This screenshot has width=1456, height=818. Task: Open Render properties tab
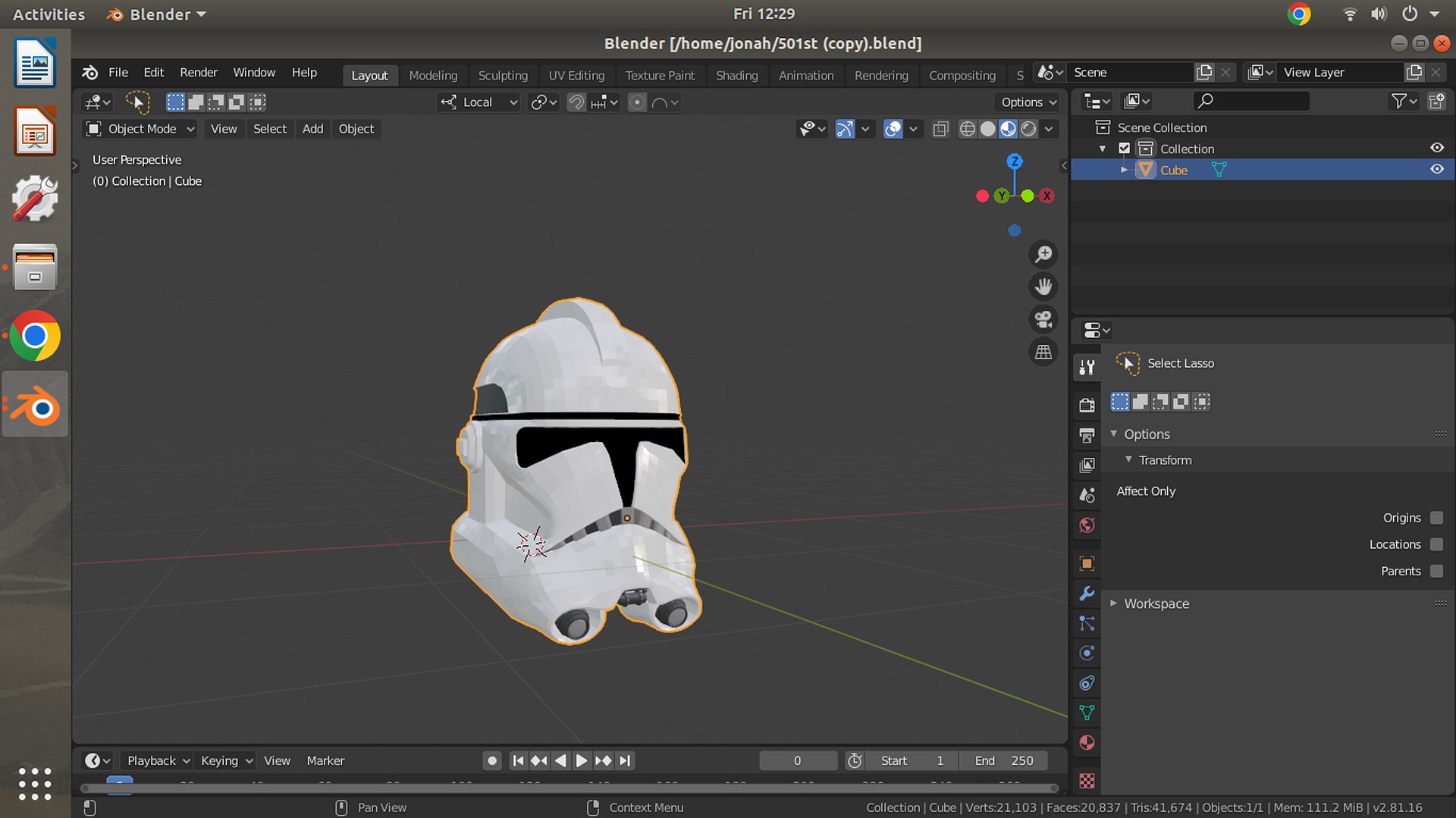[1087, 405]
